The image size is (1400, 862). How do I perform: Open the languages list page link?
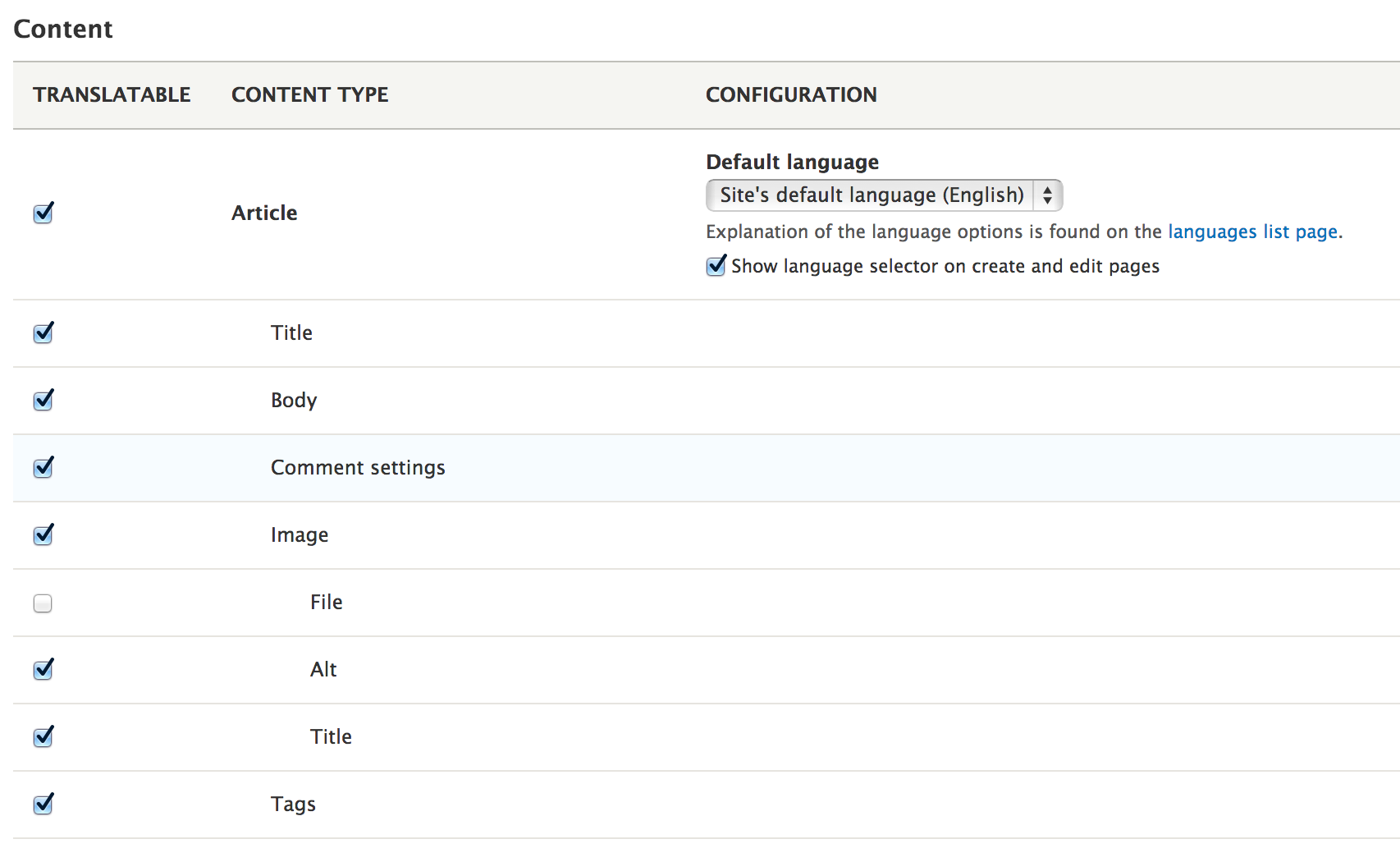pos(1252,232)
